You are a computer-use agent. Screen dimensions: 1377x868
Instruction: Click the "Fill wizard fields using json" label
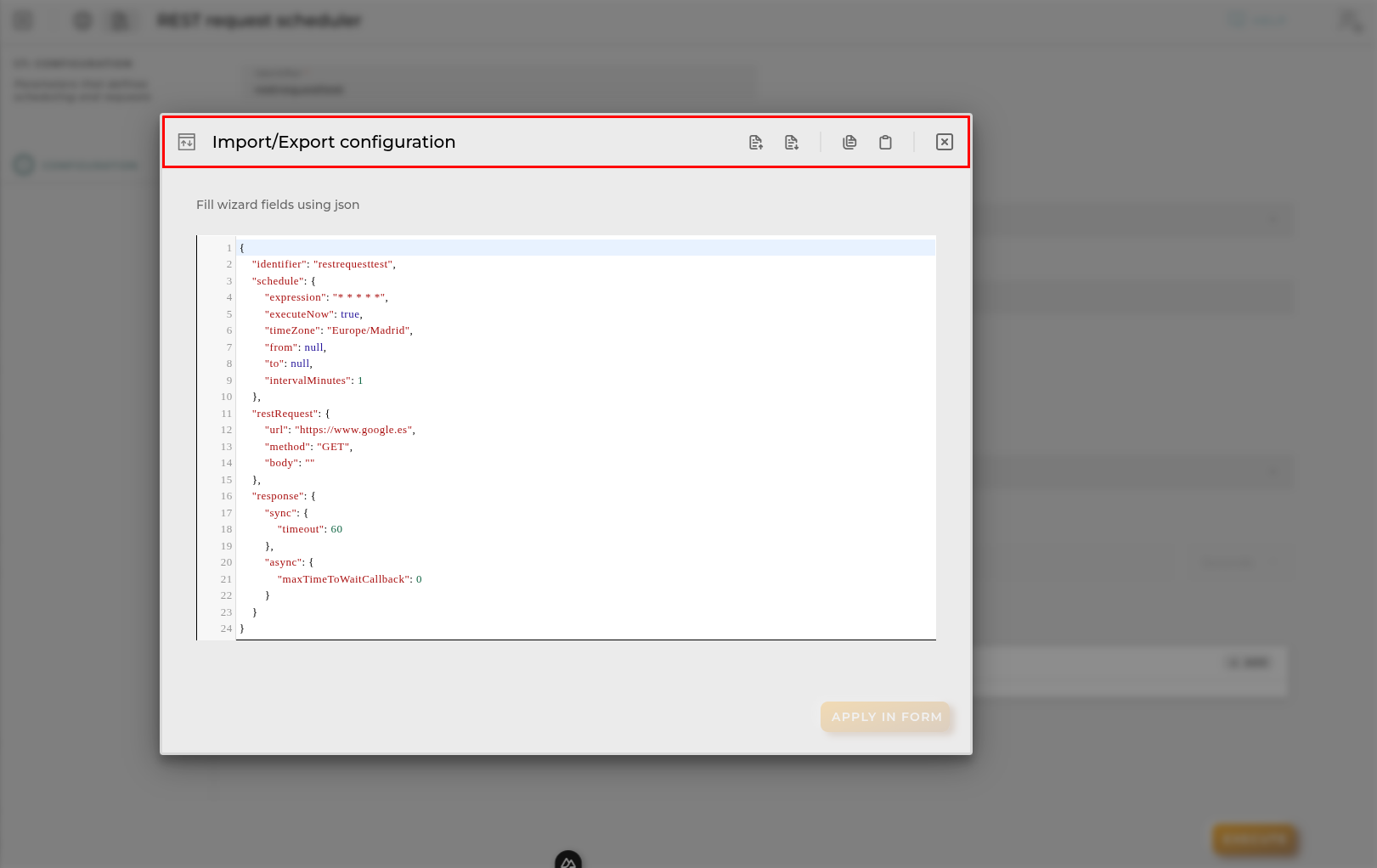278,205
